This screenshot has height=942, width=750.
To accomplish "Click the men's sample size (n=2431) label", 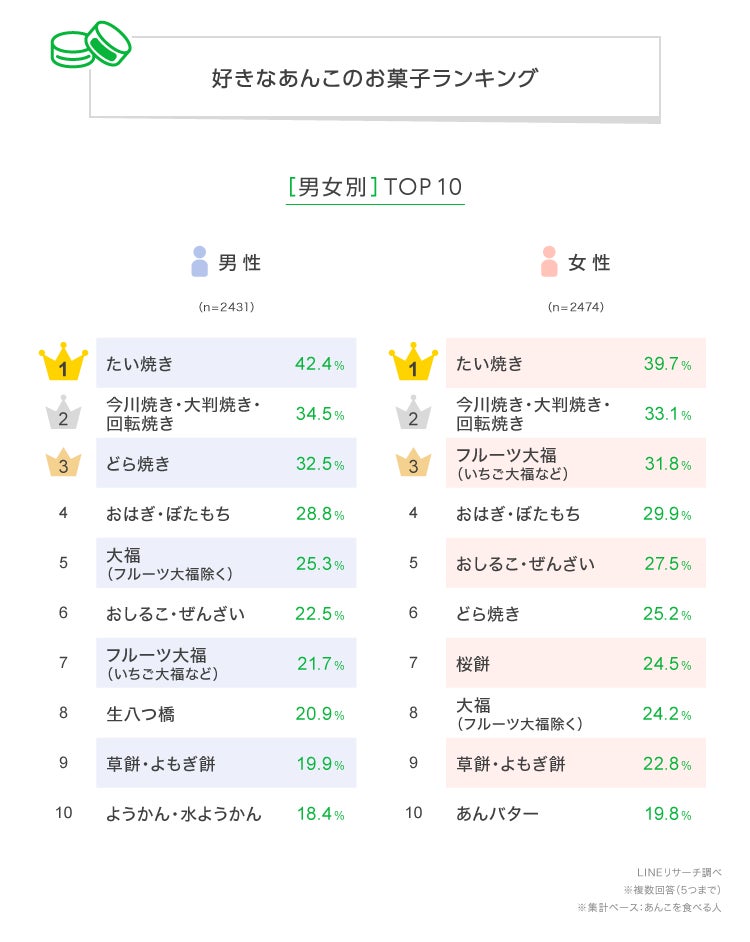I will click(x=226, y=307).
